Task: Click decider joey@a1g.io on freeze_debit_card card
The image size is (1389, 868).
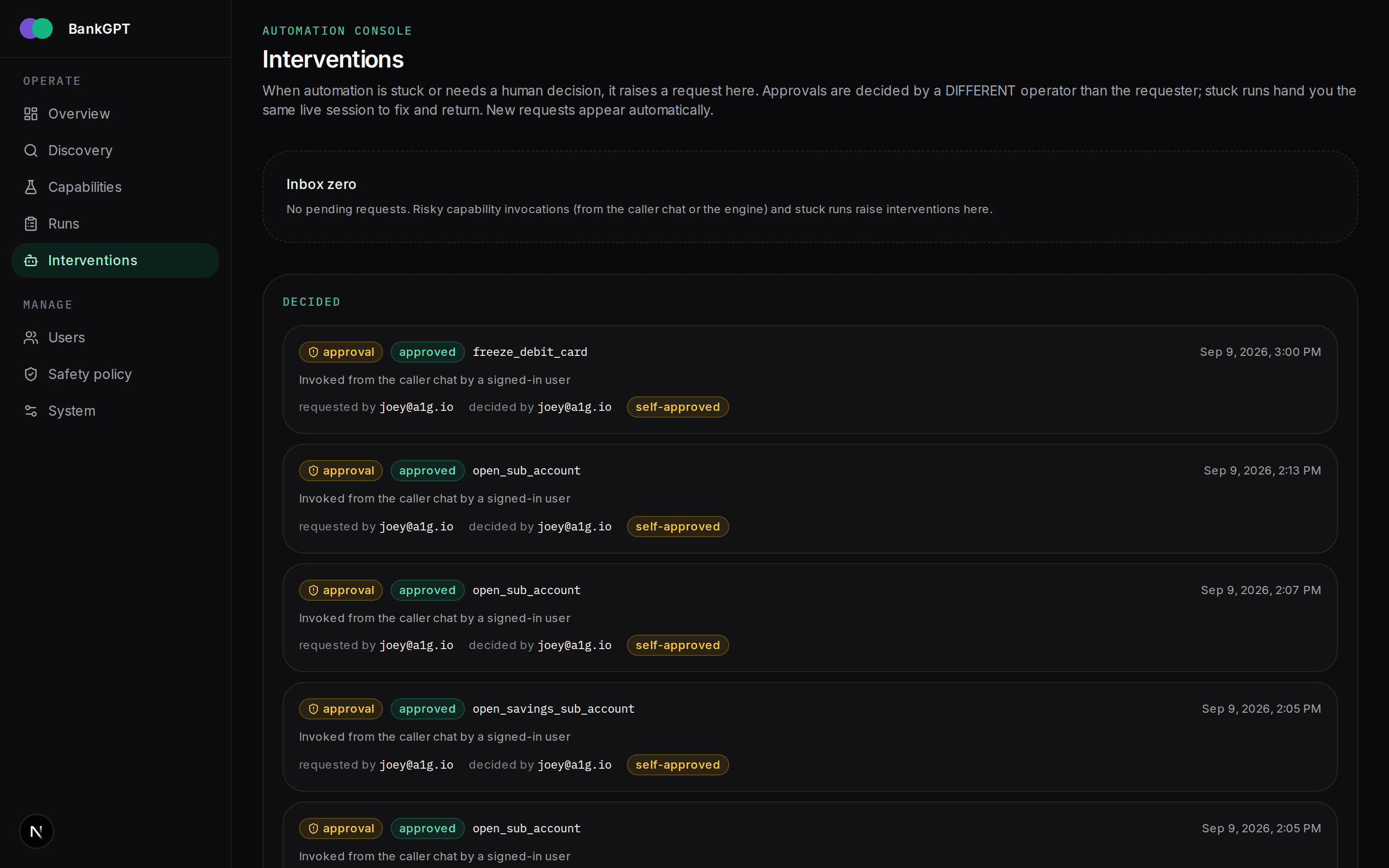Action: pyautogui.click(x=574, y=407)
